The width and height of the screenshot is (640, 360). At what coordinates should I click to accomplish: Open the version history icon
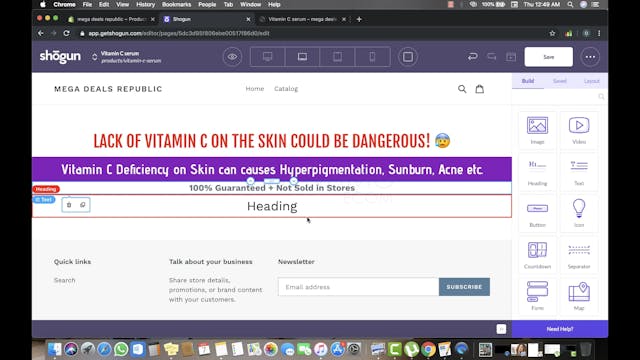[x=511, y=57]
